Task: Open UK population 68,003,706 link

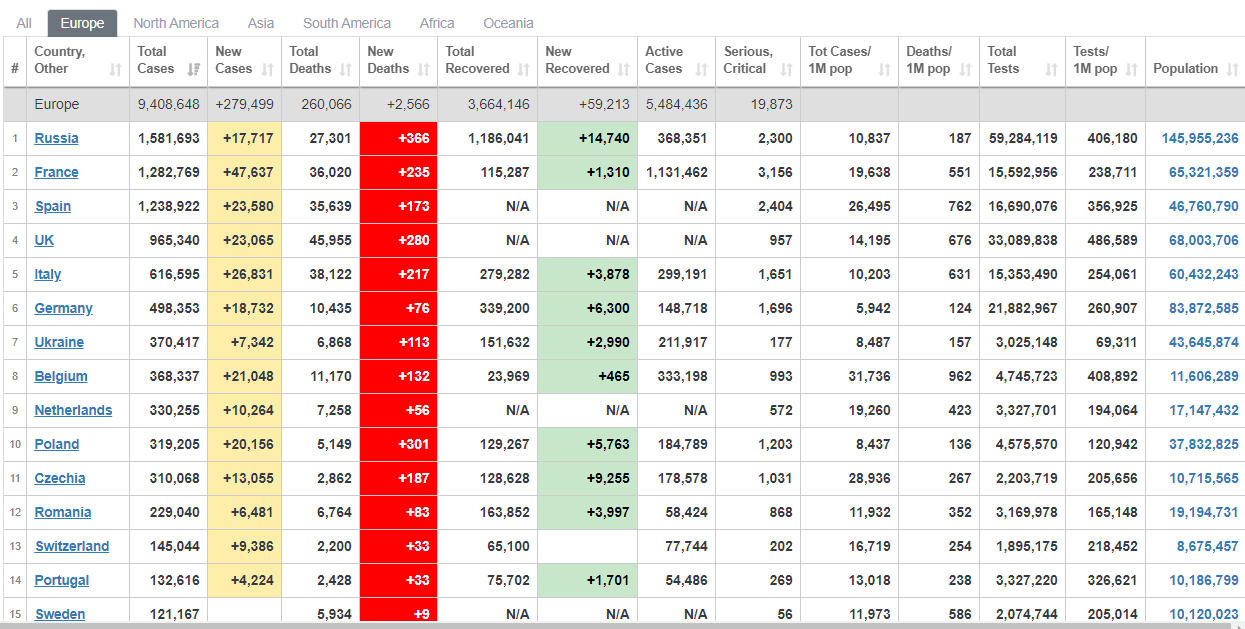Action: (1204, 240)
